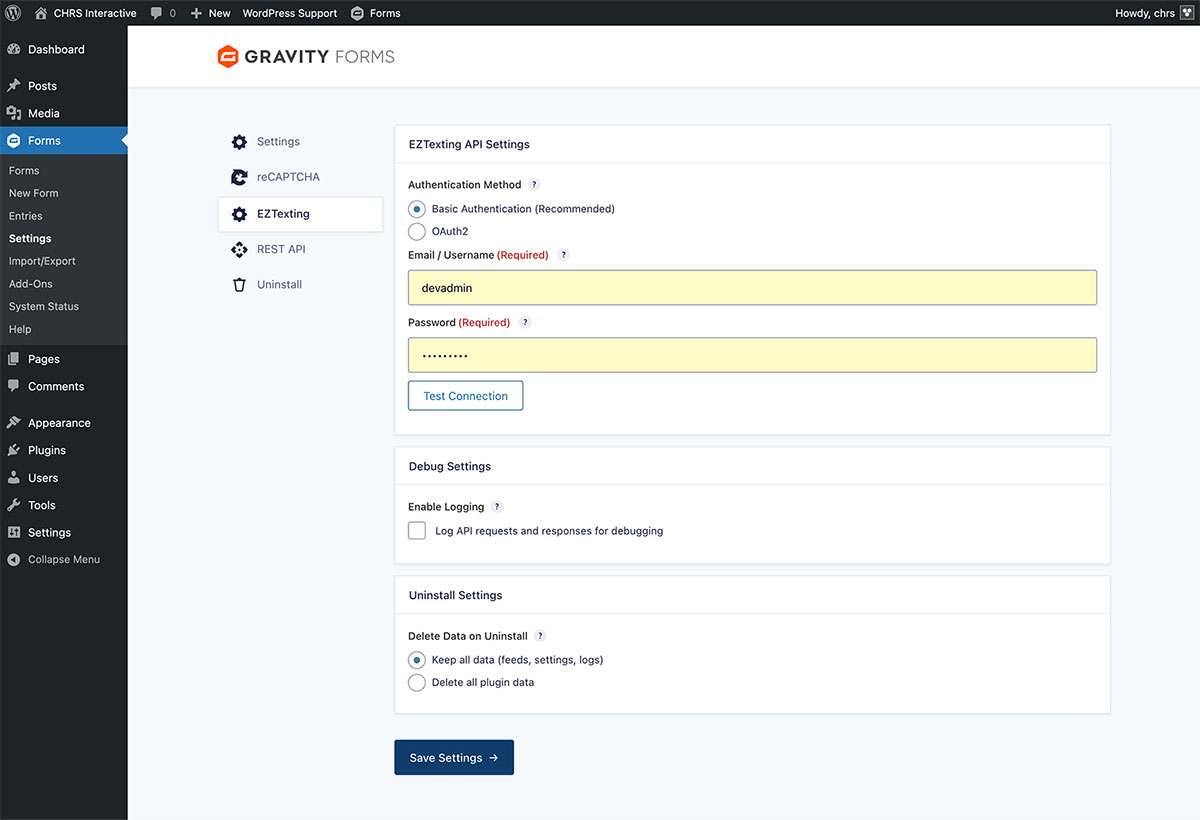Select the reCAPTCHA icon in the settings nav

tap(239, 177)
